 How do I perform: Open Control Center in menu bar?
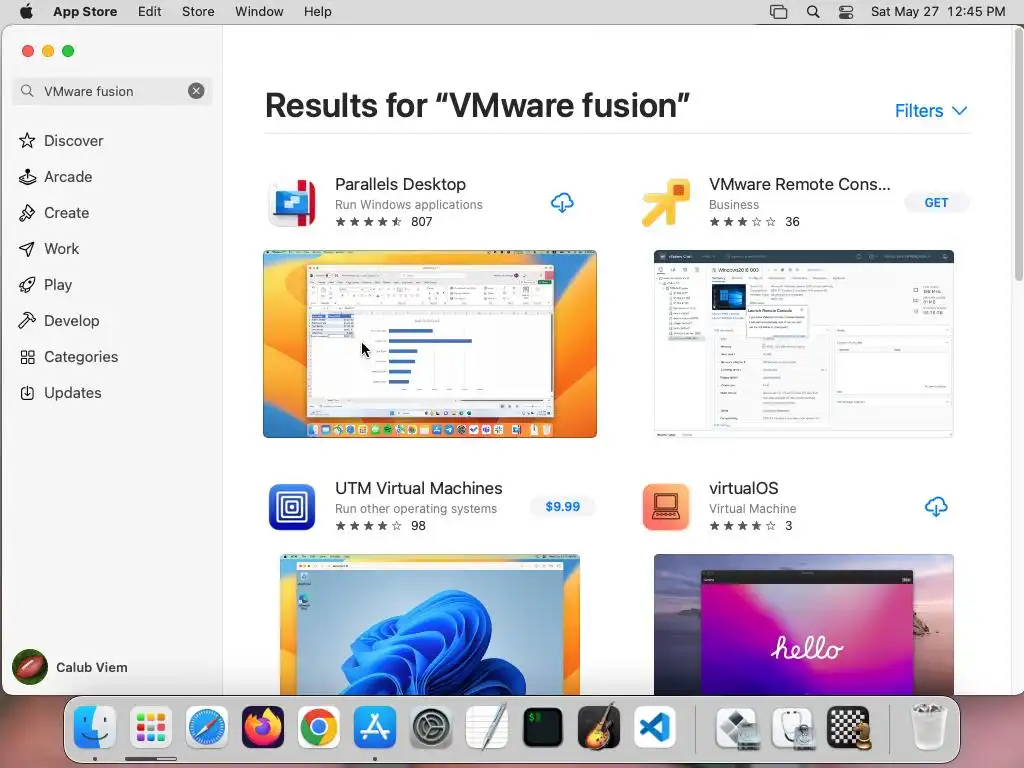[x=846, y=12]
